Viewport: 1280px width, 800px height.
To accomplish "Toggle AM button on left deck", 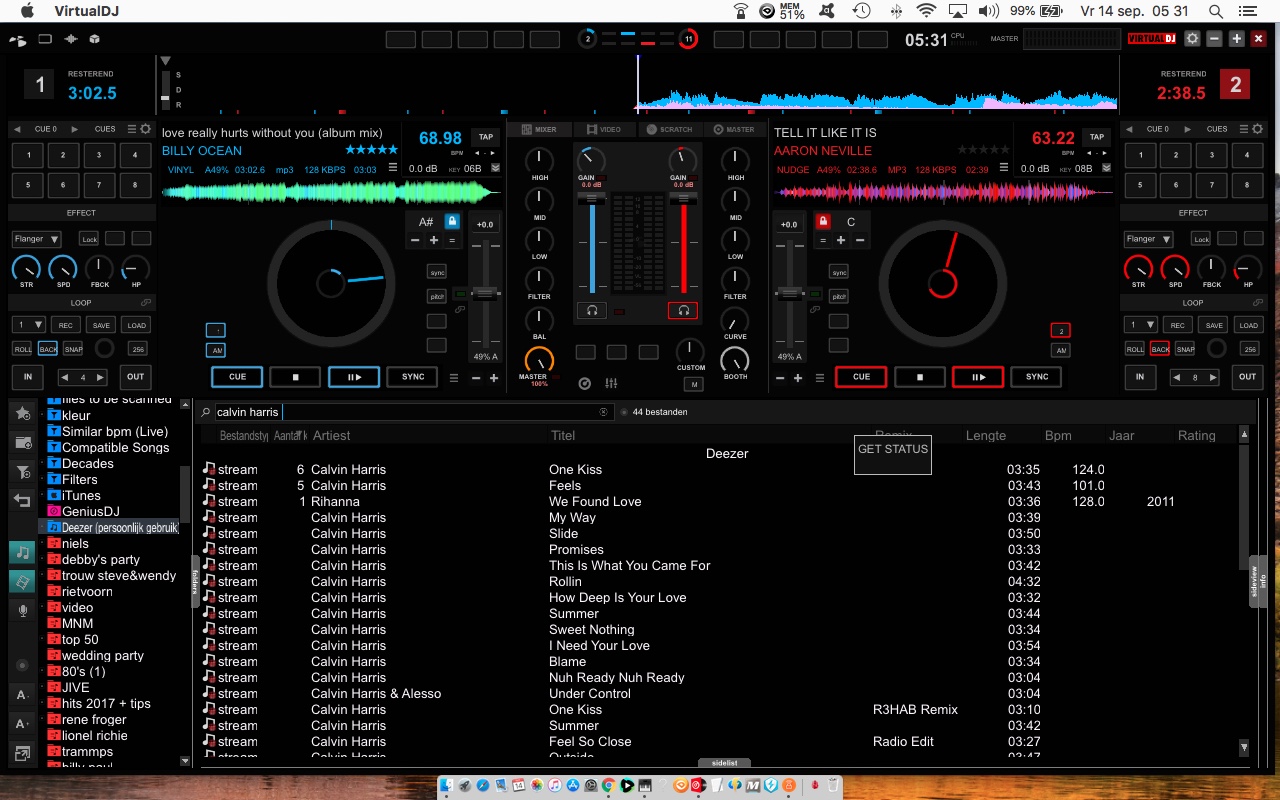I will [216, 350].
